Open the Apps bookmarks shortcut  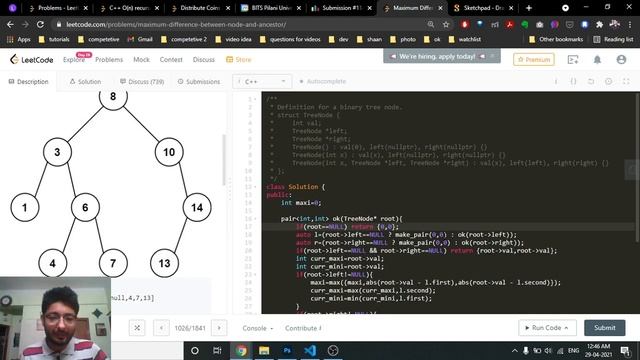click(x=19, y=39)
